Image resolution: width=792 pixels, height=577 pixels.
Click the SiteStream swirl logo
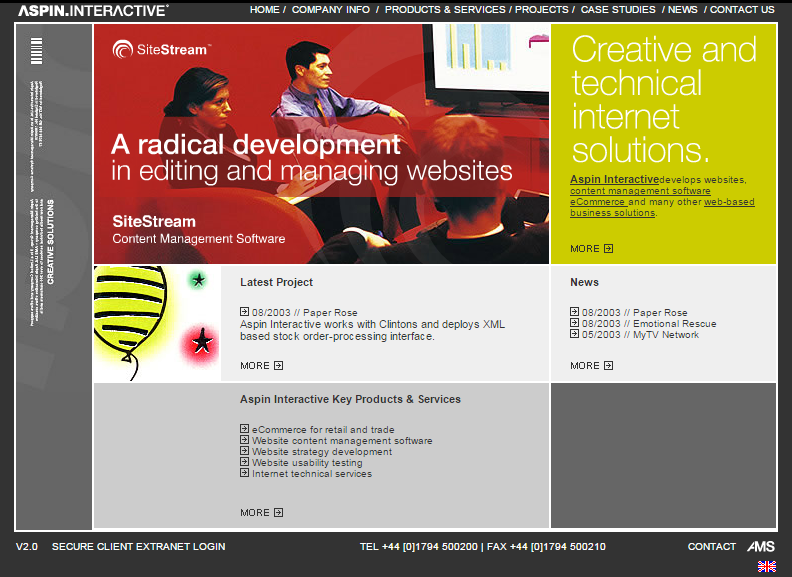point(122,49)
